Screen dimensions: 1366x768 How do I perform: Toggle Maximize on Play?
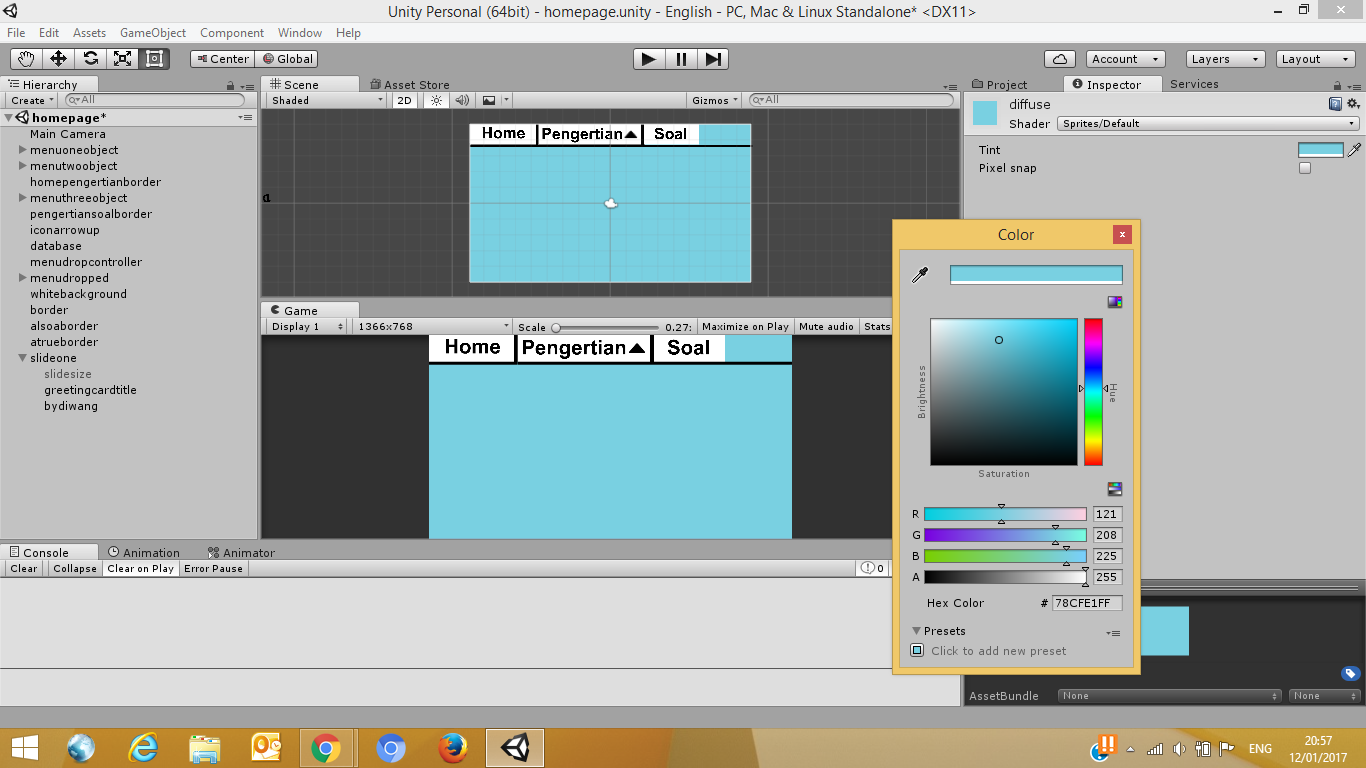tap(745, 327)
